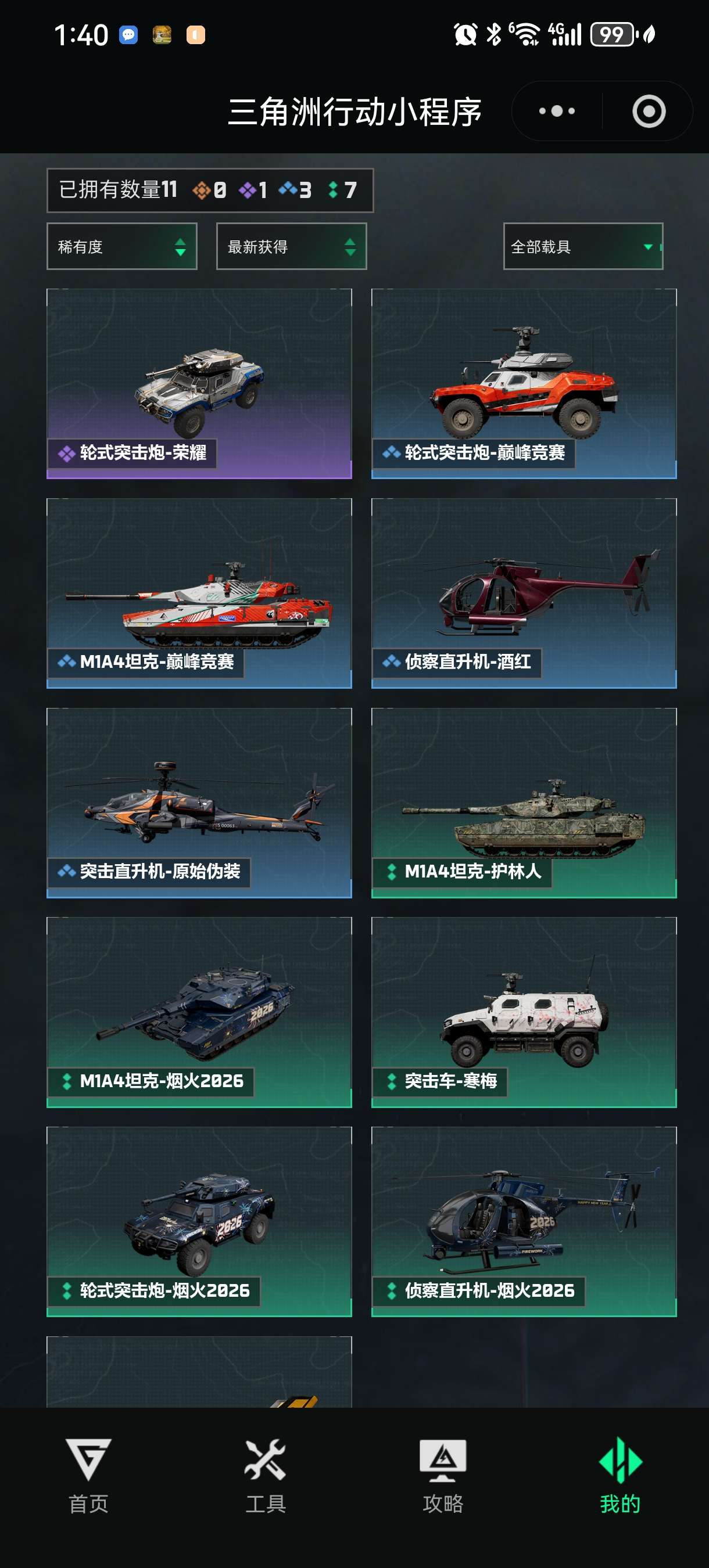Screen dimensions: 709x1568
Task: Open 轮式突击炮-巅峰竞赛 skin card
Action: [x=524, y=383]
